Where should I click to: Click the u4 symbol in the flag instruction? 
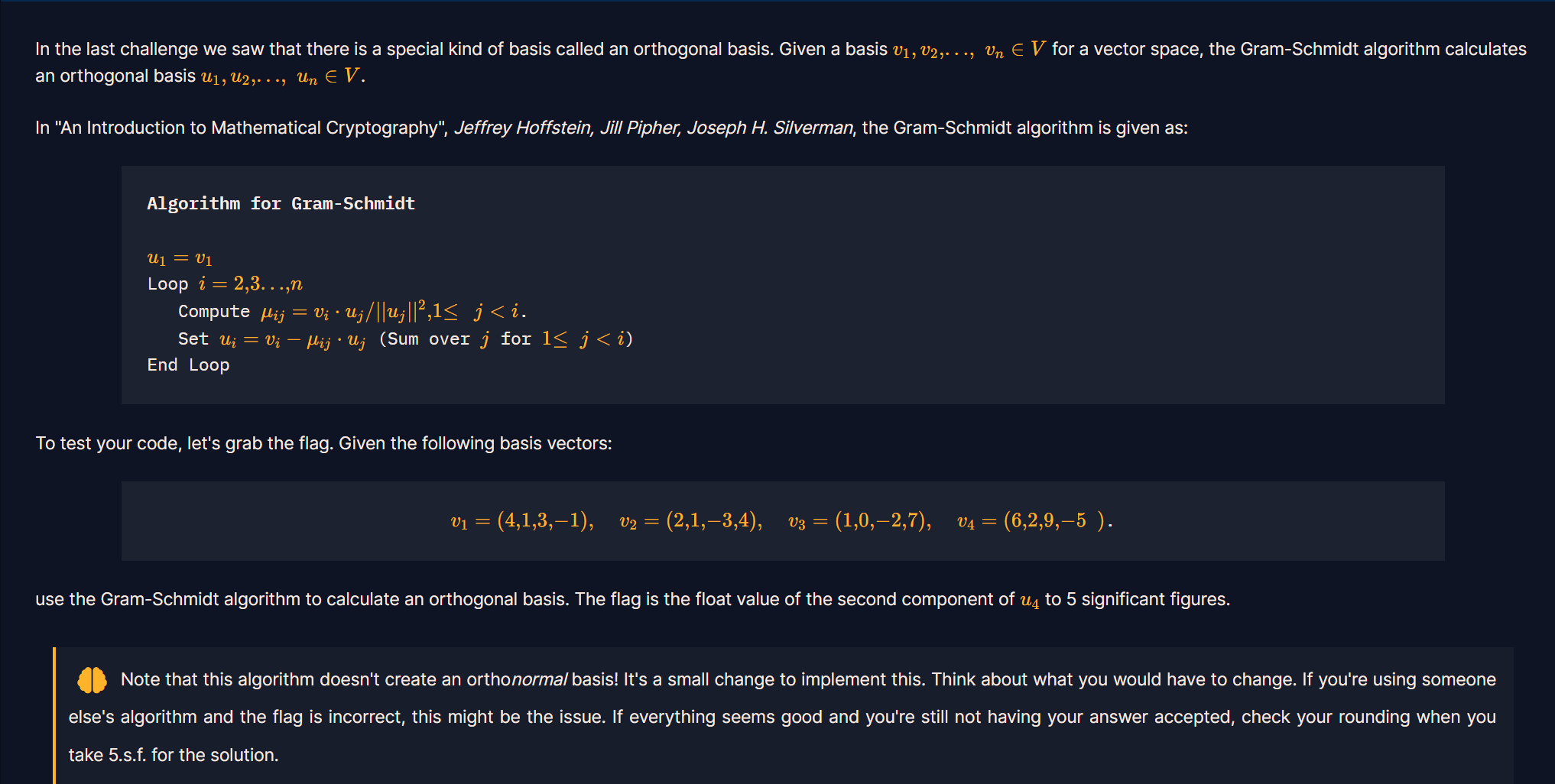coord(1029,600)
